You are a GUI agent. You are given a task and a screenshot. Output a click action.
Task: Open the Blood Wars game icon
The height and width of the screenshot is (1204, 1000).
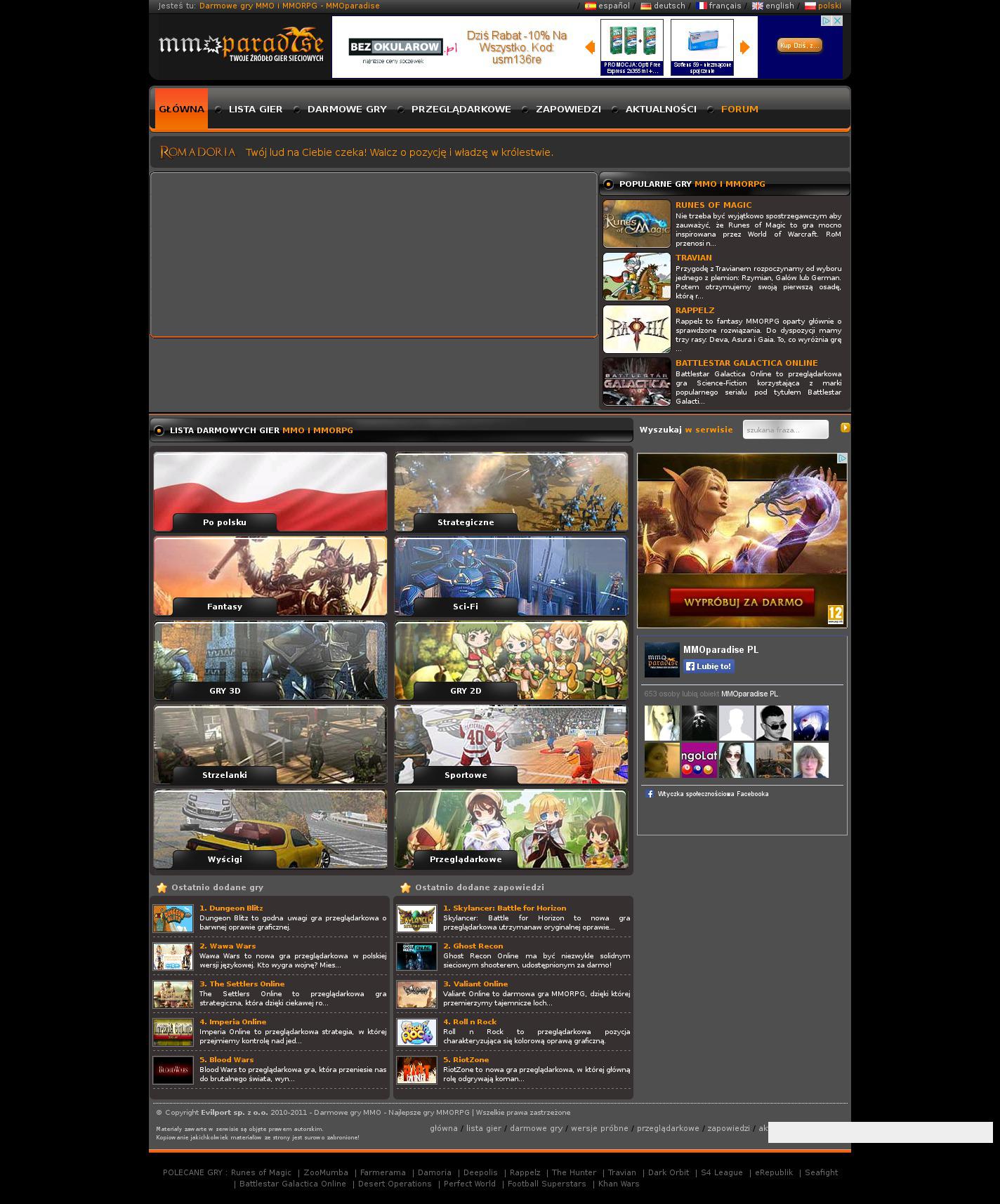tap(173, 1070)
